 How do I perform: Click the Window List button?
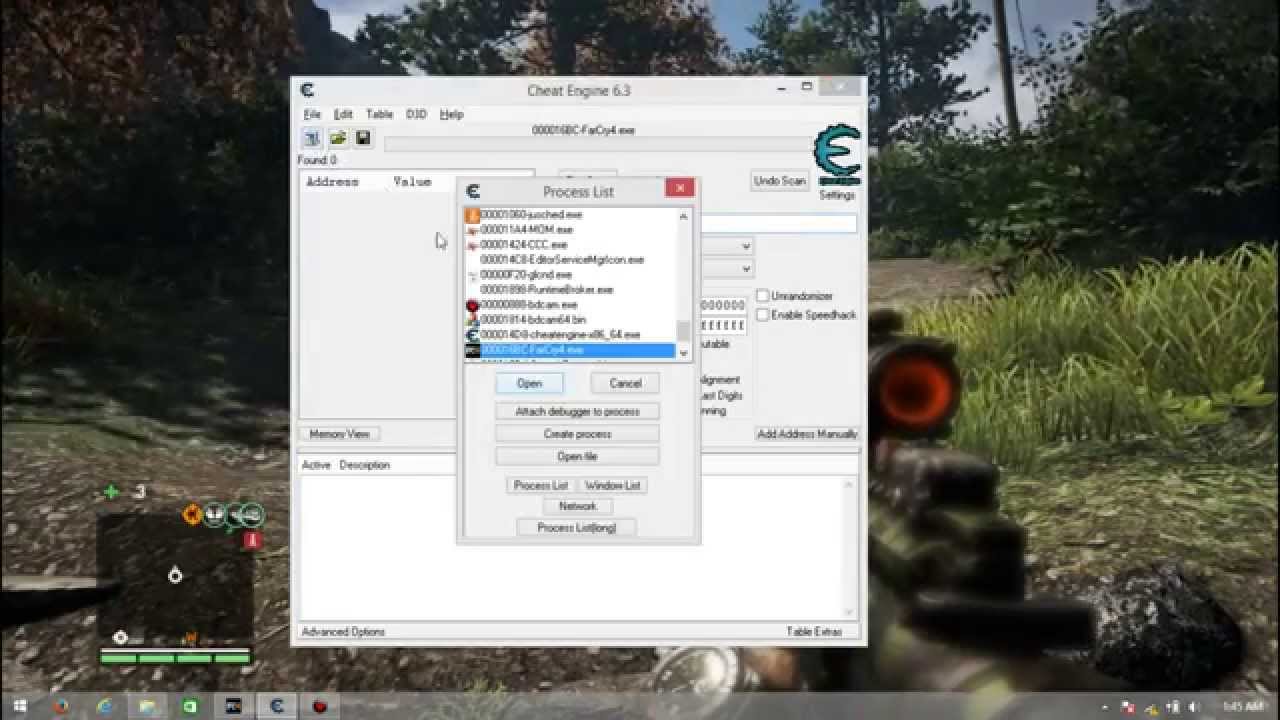pyautogui.click(x=612, y=485)
